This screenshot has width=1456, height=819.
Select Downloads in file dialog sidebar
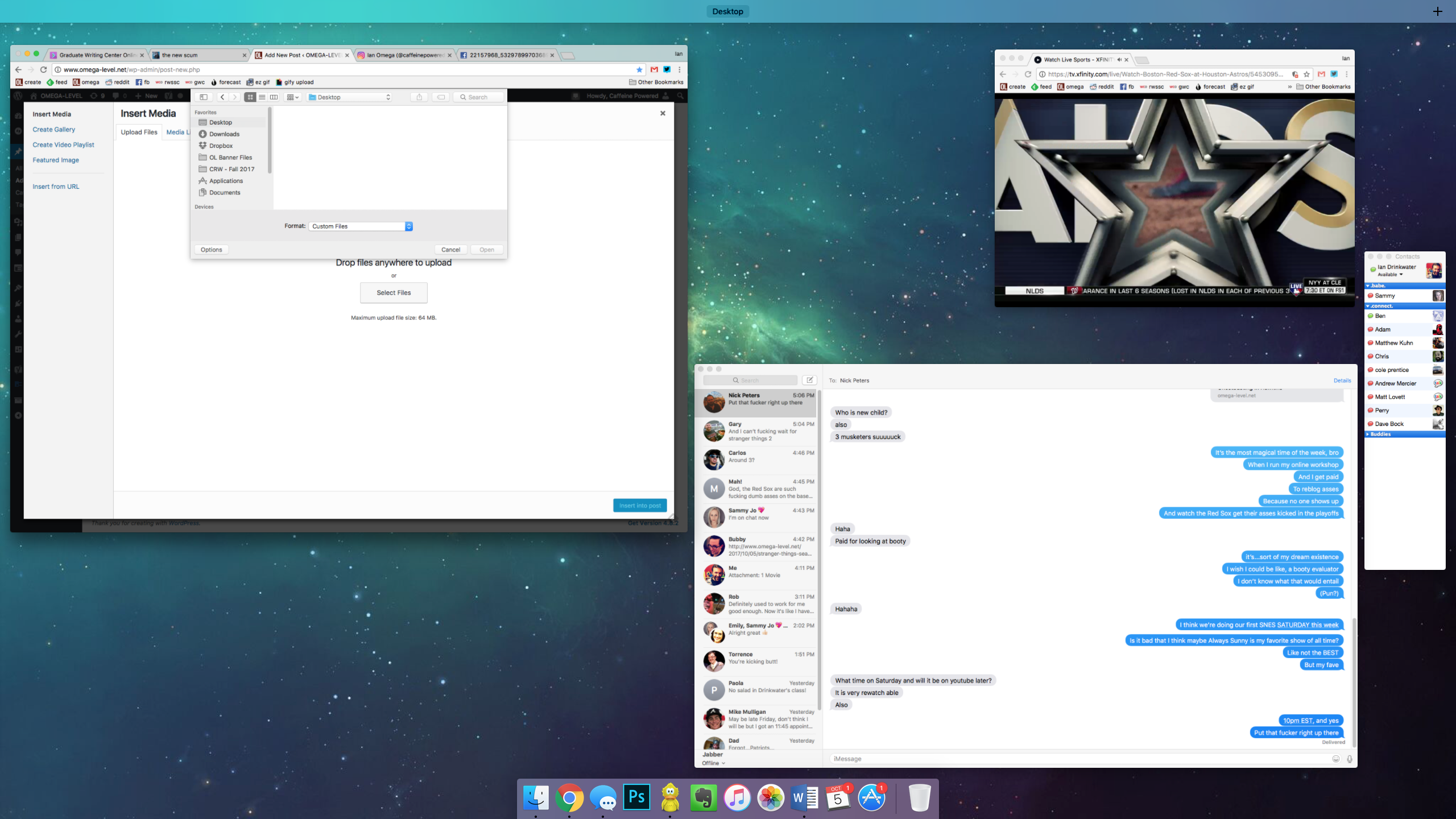(224, 134)
